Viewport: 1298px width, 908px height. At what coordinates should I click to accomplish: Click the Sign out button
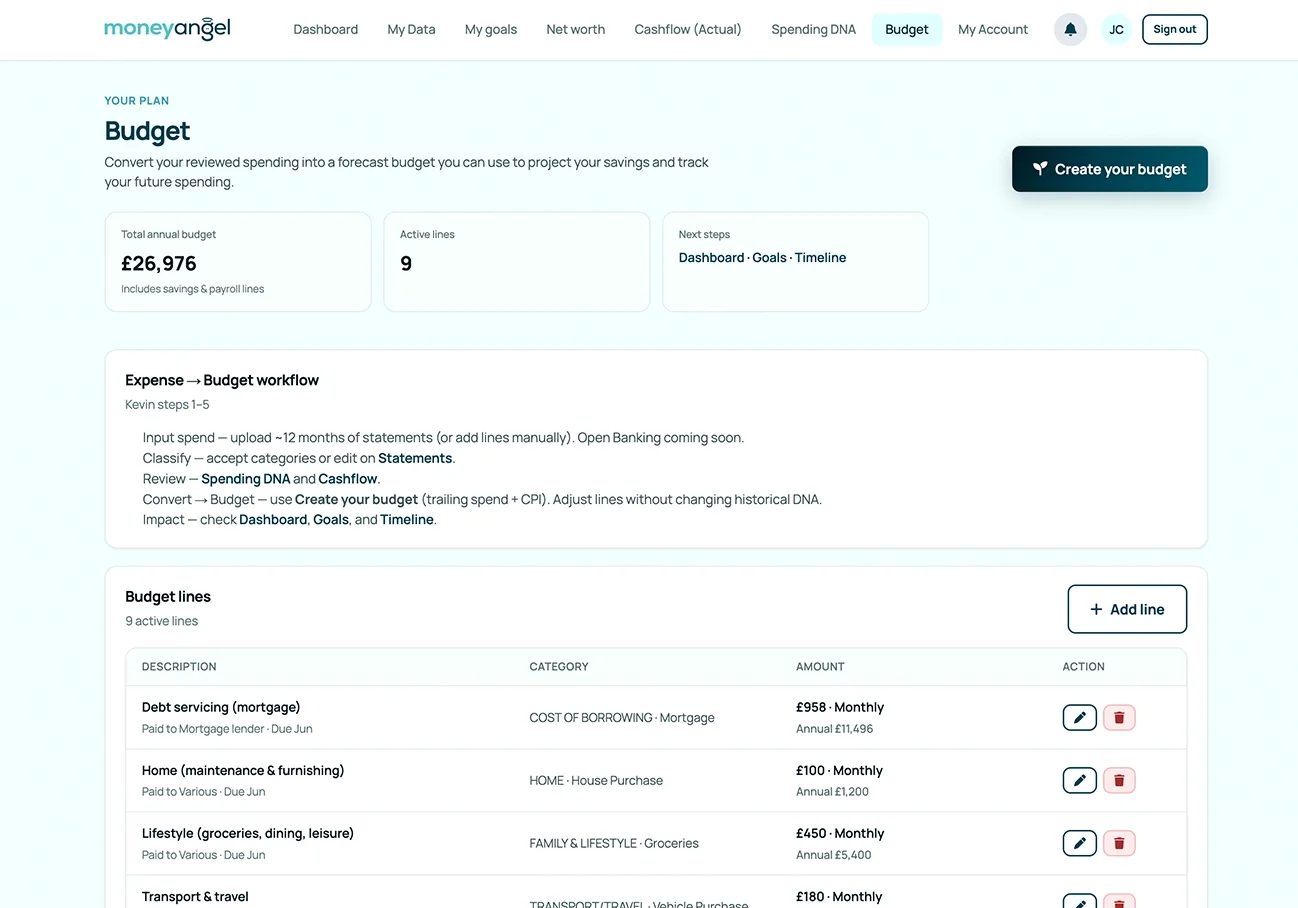coord(1174,29)
